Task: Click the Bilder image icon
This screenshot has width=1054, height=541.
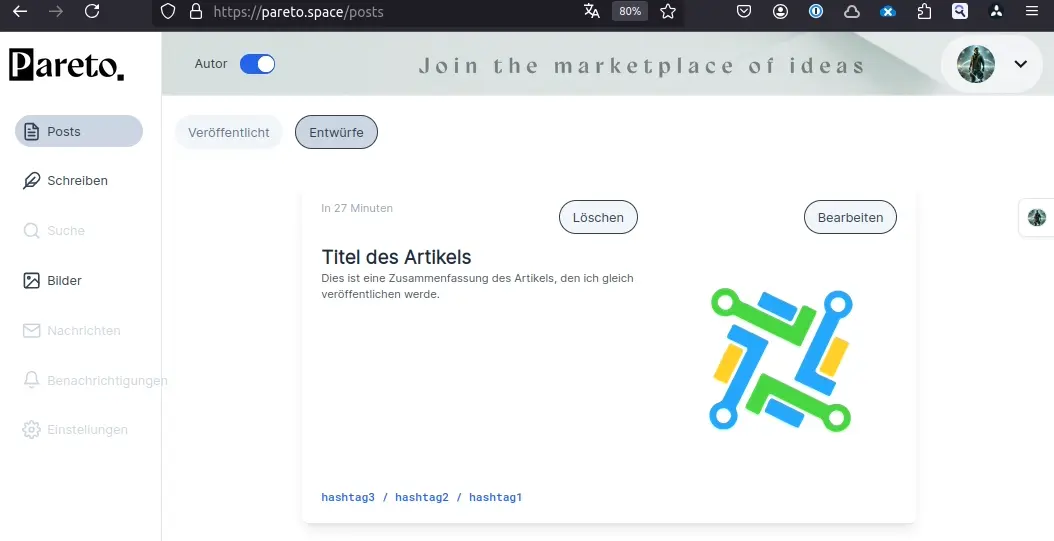Action: click(31, 280)
